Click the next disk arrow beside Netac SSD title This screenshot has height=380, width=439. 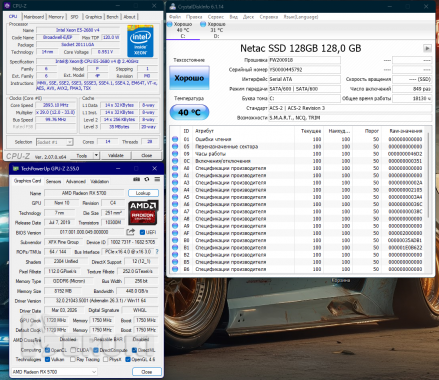(427, 48)
